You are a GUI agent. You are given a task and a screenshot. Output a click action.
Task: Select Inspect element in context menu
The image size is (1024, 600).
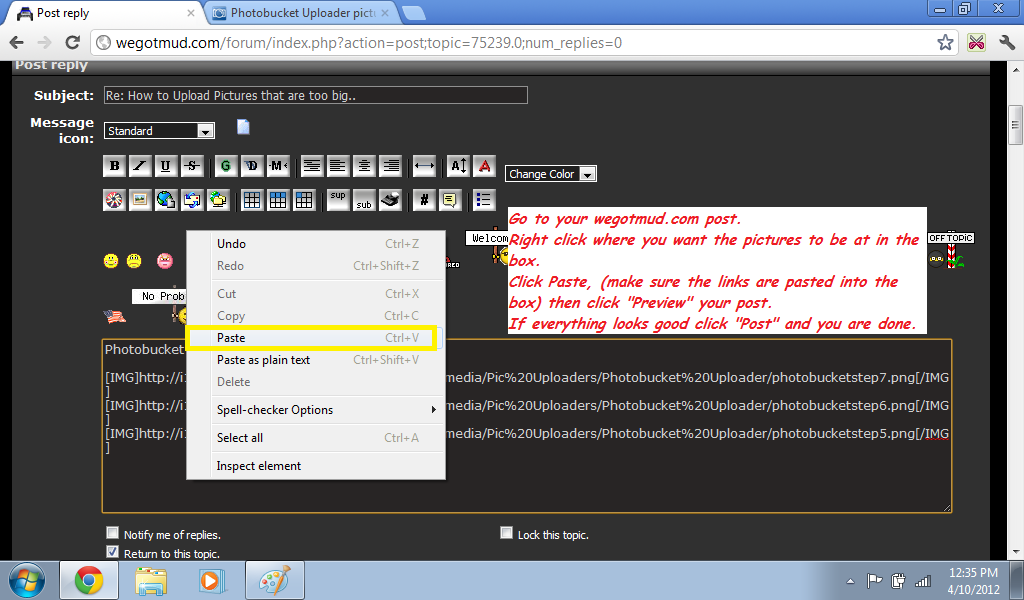[x=259, y=466]
